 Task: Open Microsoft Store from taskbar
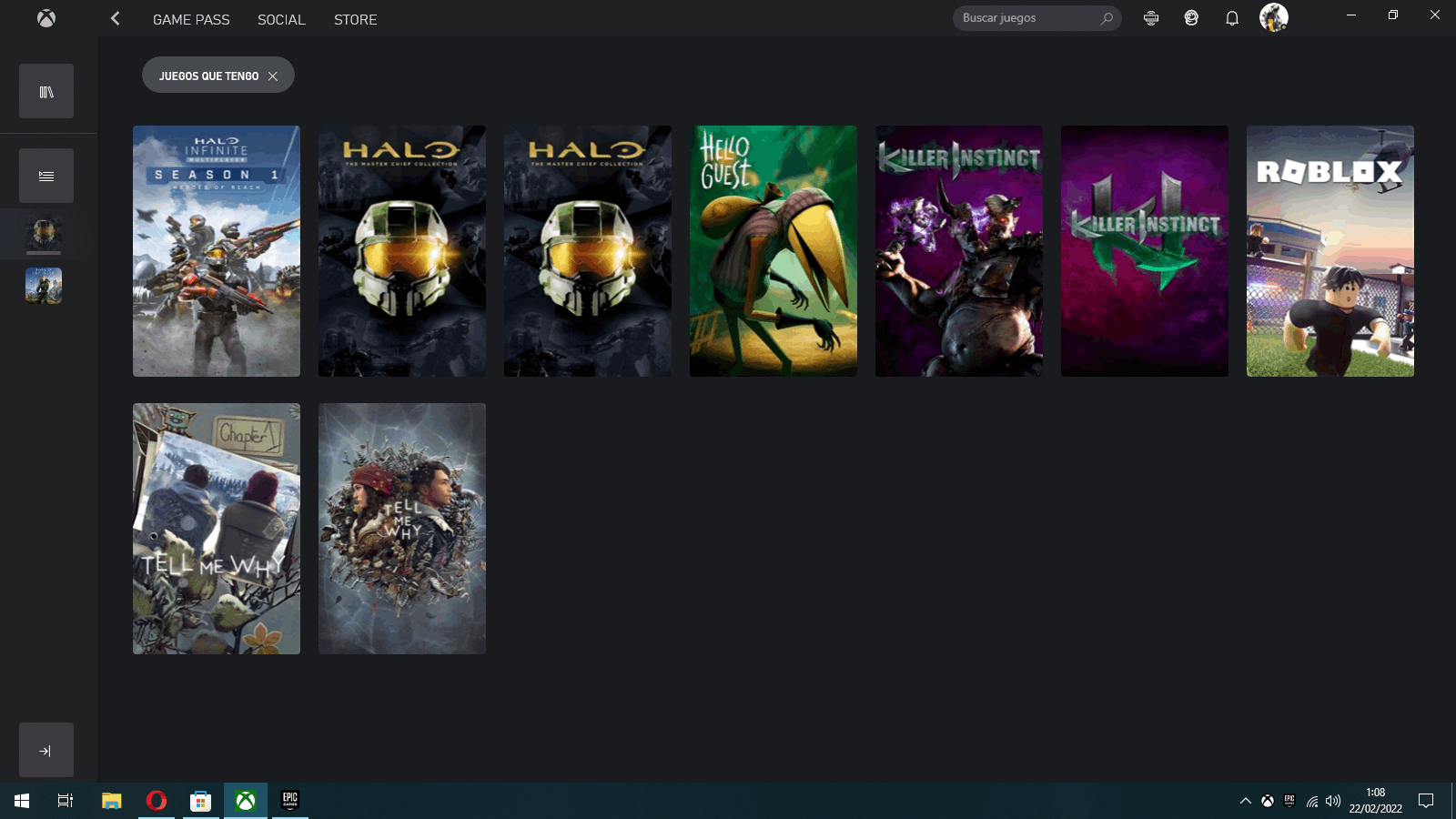pos(201,801)
